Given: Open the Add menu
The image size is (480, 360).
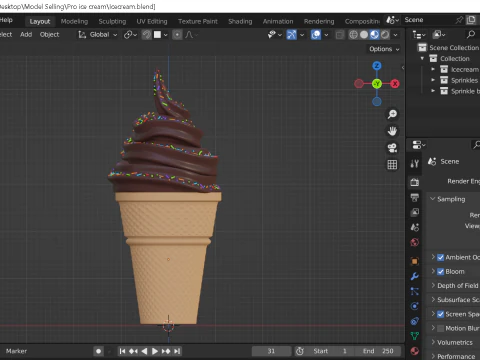Looking at the screenshot, I should [26, 34].
